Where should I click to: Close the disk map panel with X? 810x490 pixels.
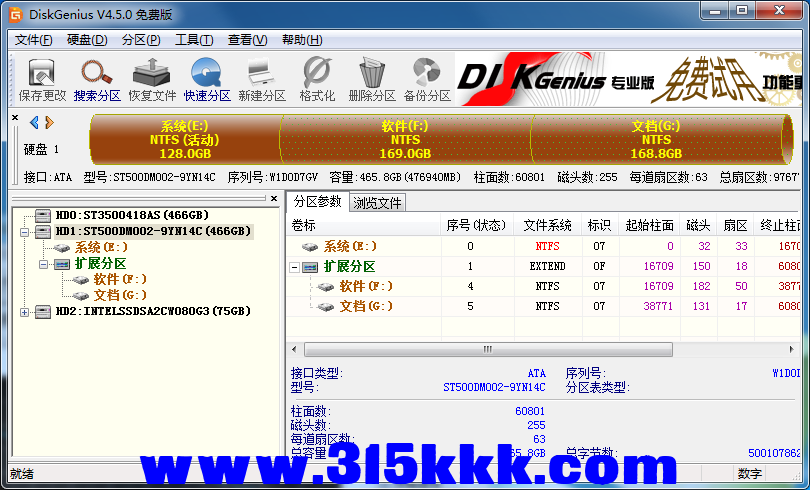coord(15,118)
